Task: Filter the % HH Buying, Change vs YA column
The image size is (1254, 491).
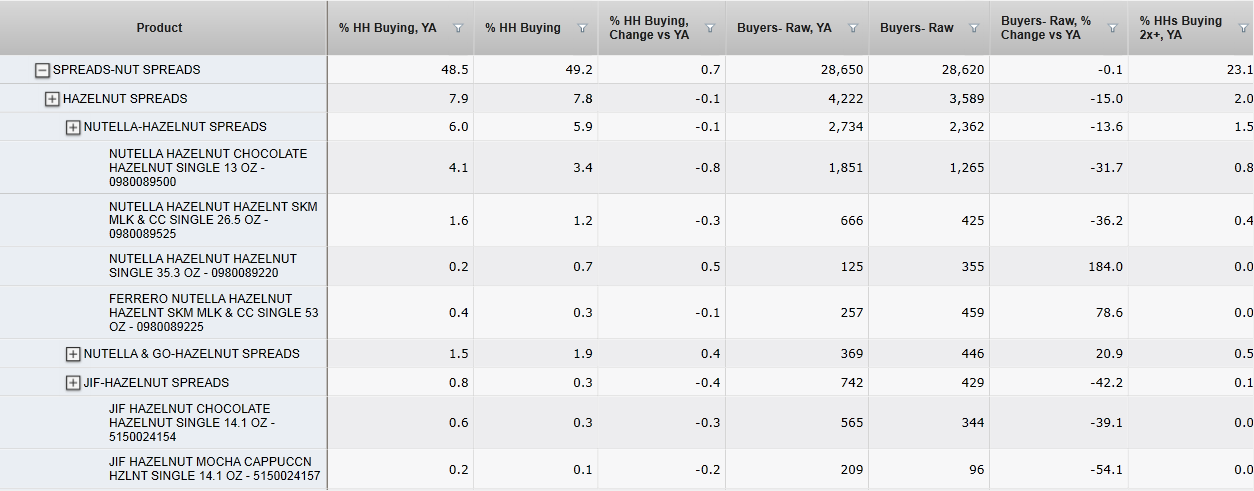Action: (709, 29)
